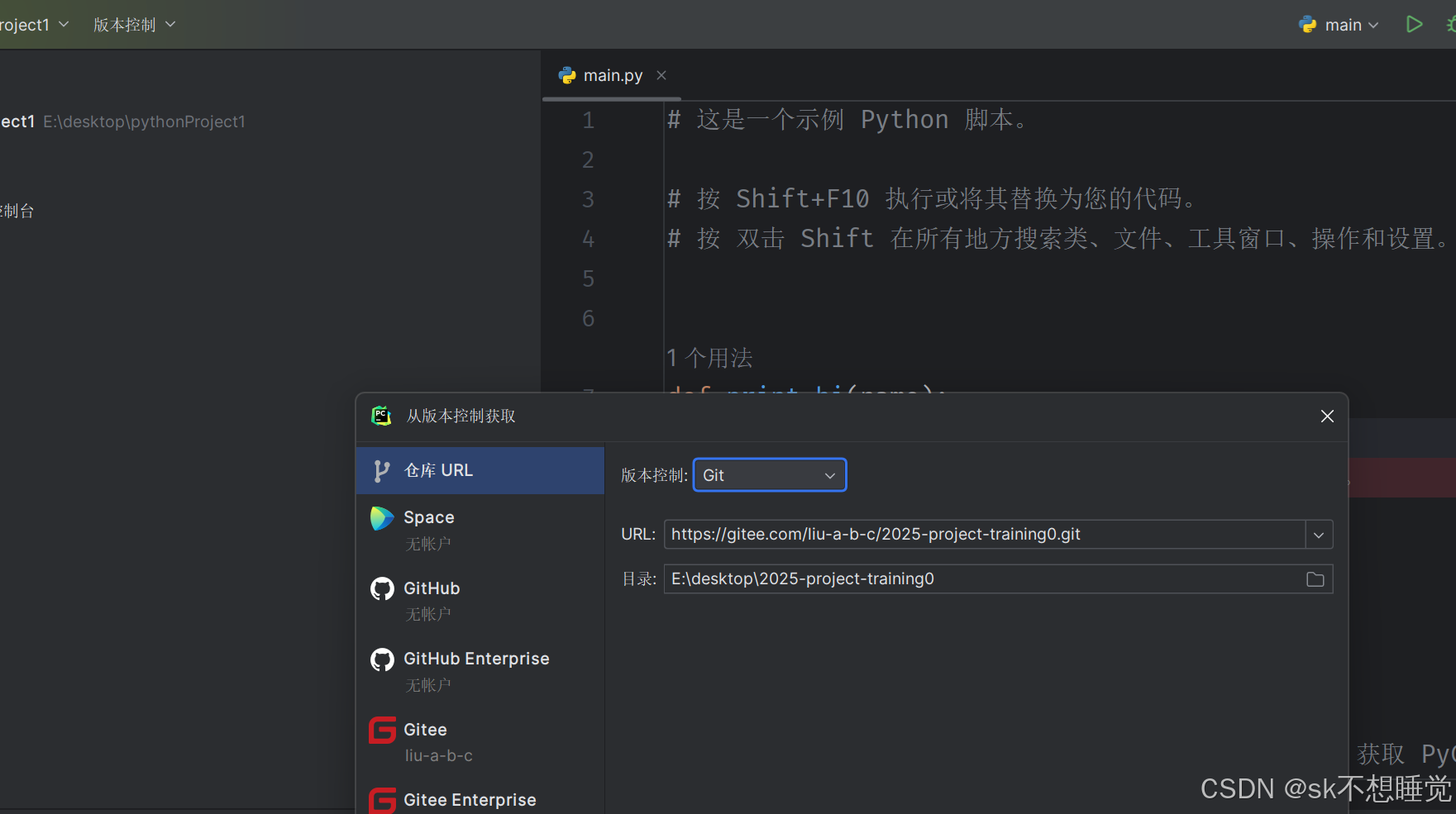Select GitHub in the provider list
Screen dimensions: 1456x814
coord(480,600)
